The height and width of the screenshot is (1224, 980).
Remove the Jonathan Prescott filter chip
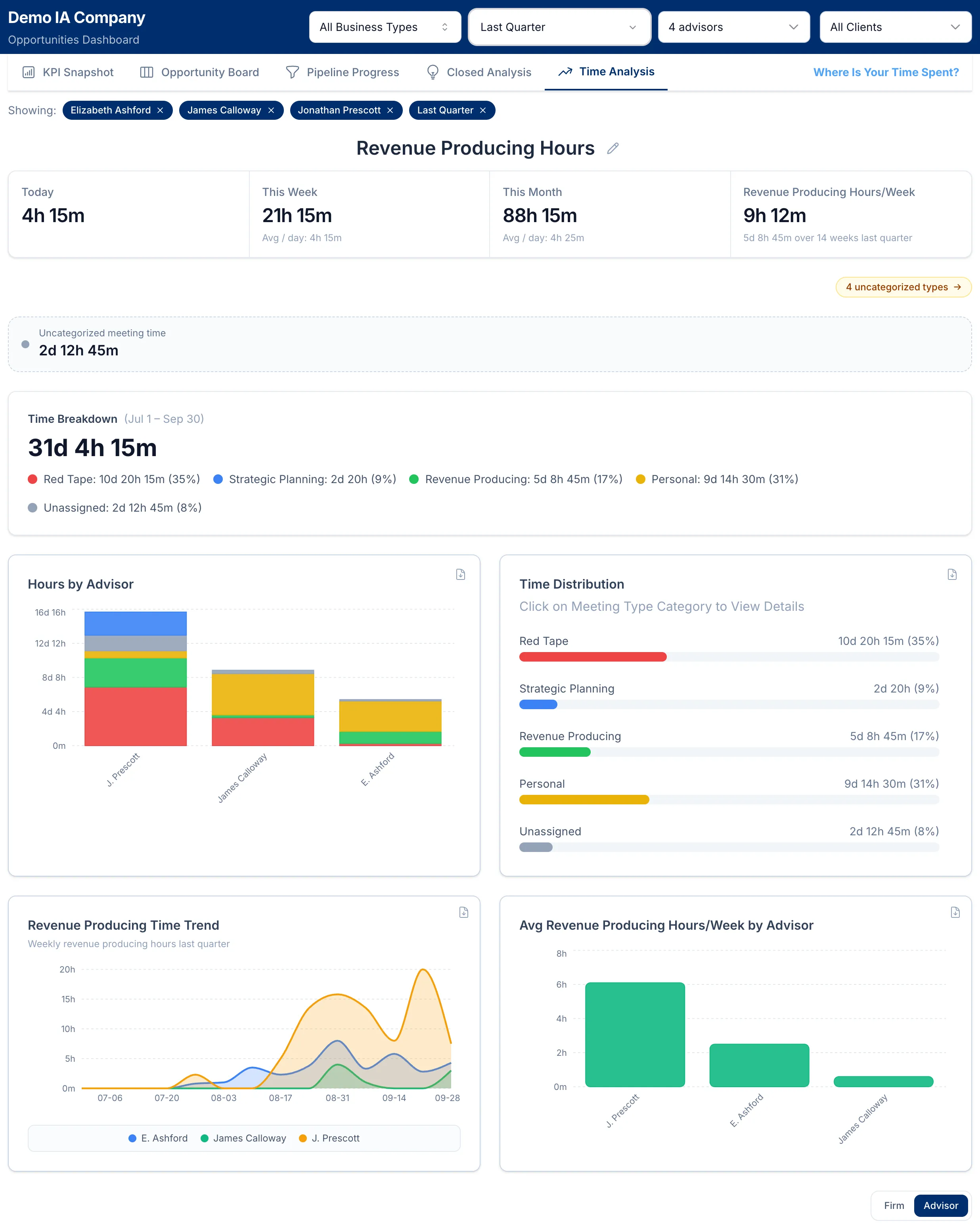(x=390, y=110)
